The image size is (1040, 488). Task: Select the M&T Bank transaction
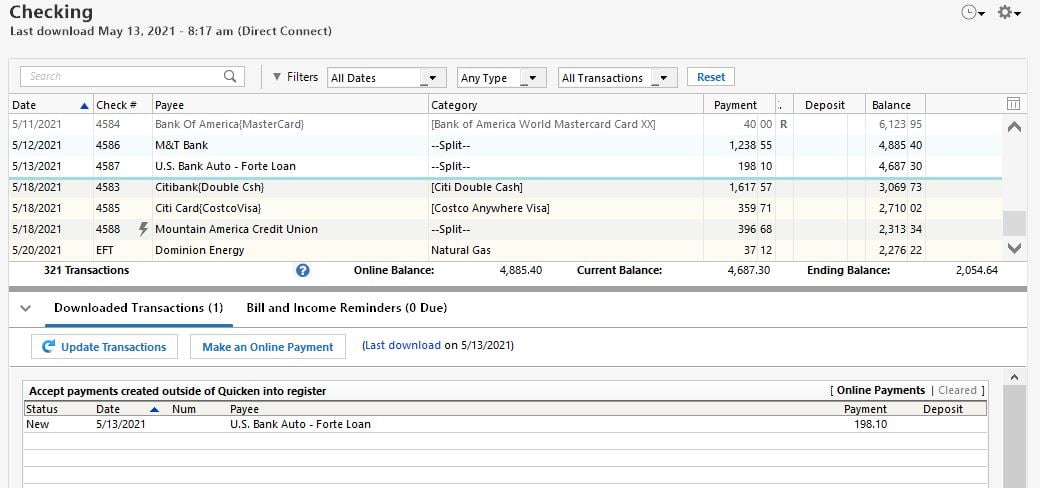[505, 145]
